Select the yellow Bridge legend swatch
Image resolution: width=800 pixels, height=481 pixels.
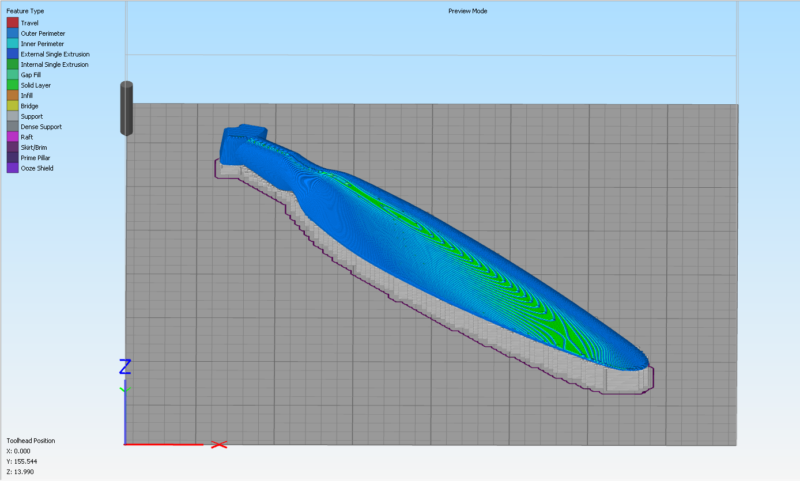12,106
